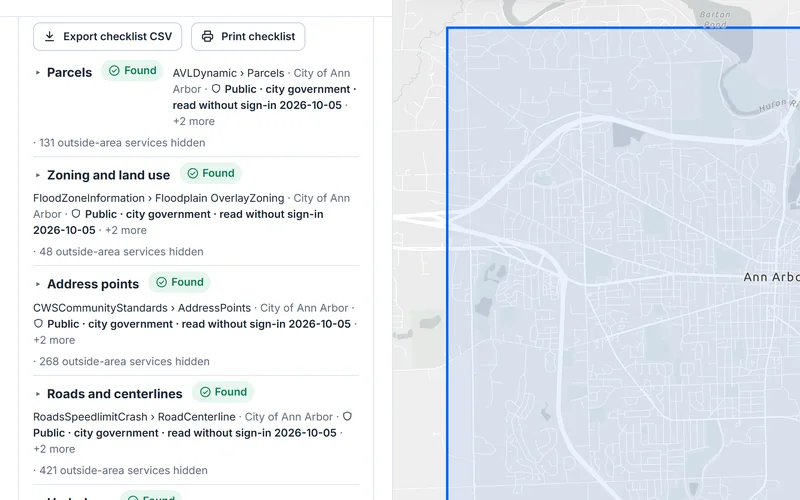This screenshot has height=500, width=800.
Task: Click the printer icon in Print checklist
Action: coord(207,36)
